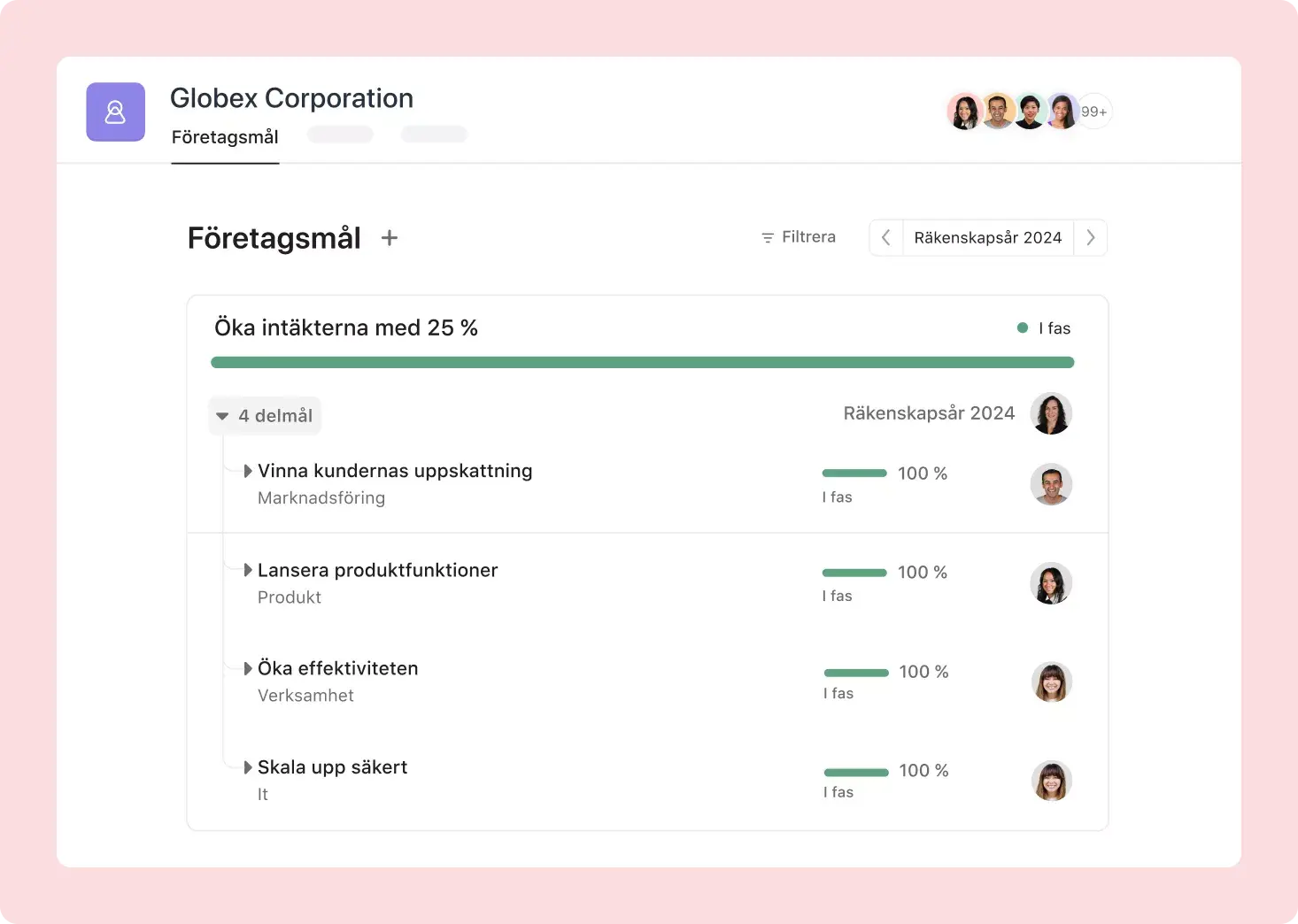The width and height of the screenshot is (1298, 924).
Task: Go to the next fiscal period
Action: pyautogui.click(x=1091, y=238)
